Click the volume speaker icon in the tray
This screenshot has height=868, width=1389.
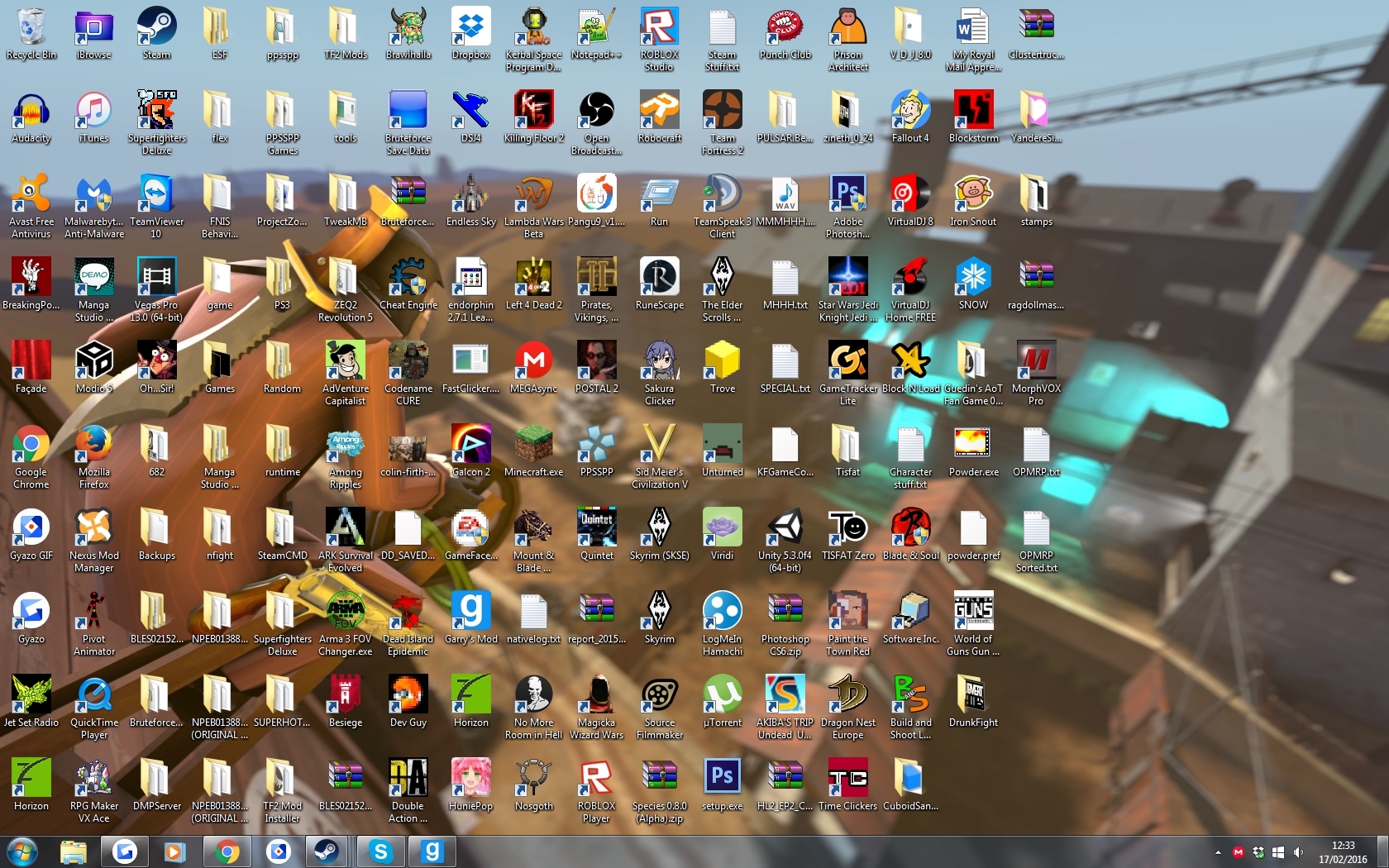pyautogui.click(x=1298, y=852)
